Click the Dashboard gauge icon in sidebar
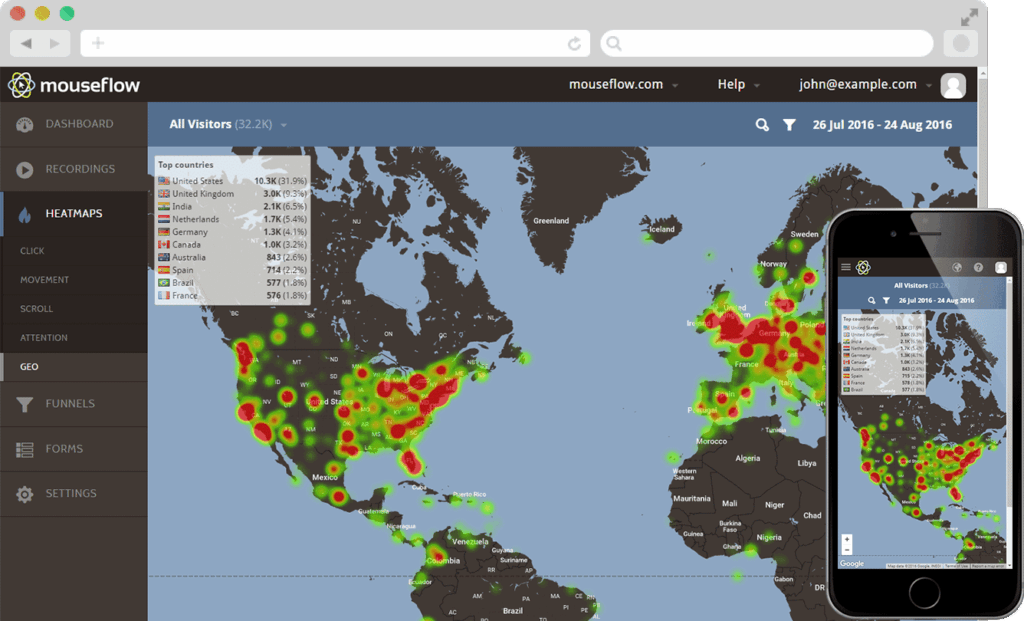1024x621 pixels. tap(25, 125)
